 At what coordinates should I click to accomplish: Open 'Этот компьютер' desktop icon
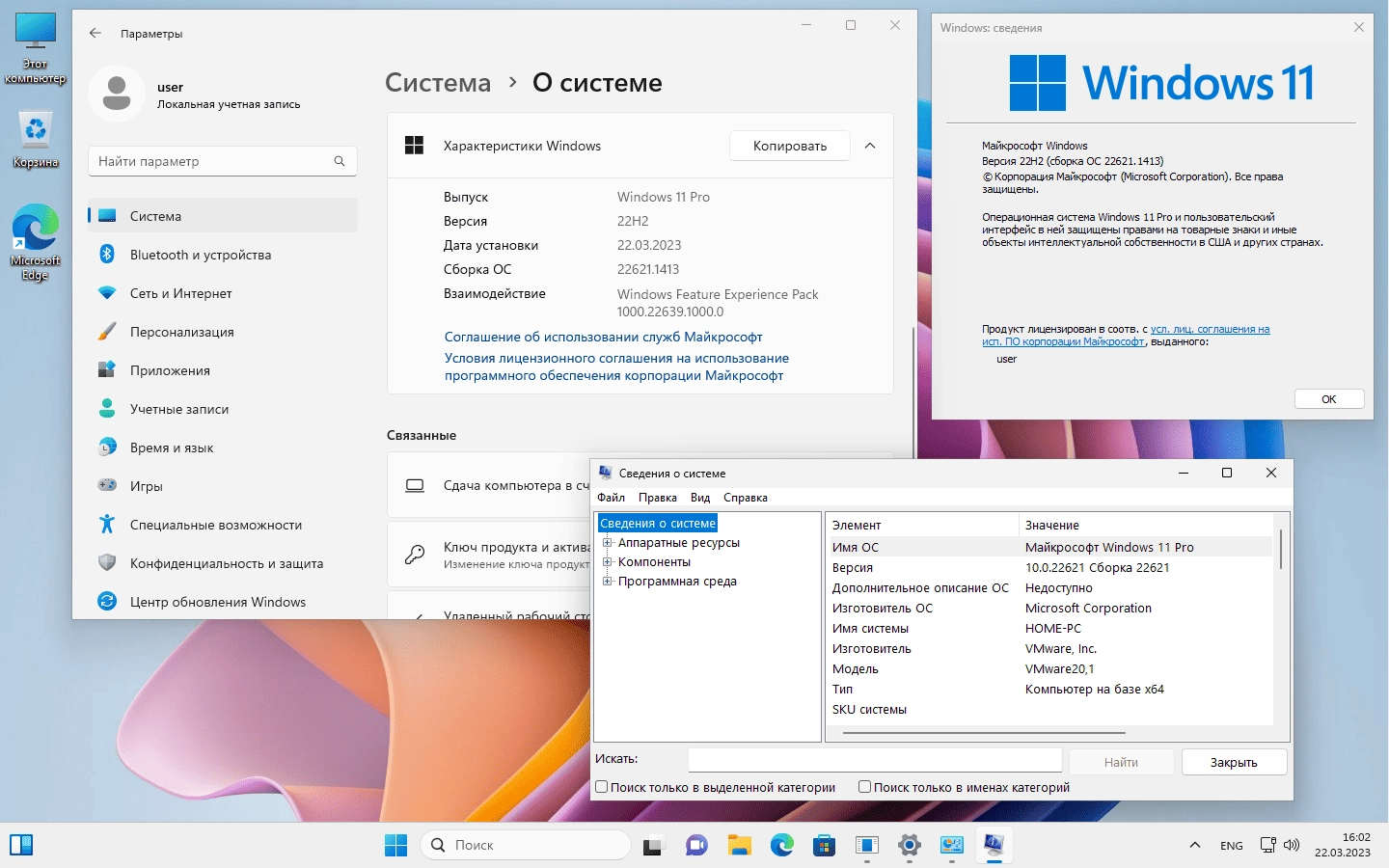pyautogui.click(x=36, y=48)
